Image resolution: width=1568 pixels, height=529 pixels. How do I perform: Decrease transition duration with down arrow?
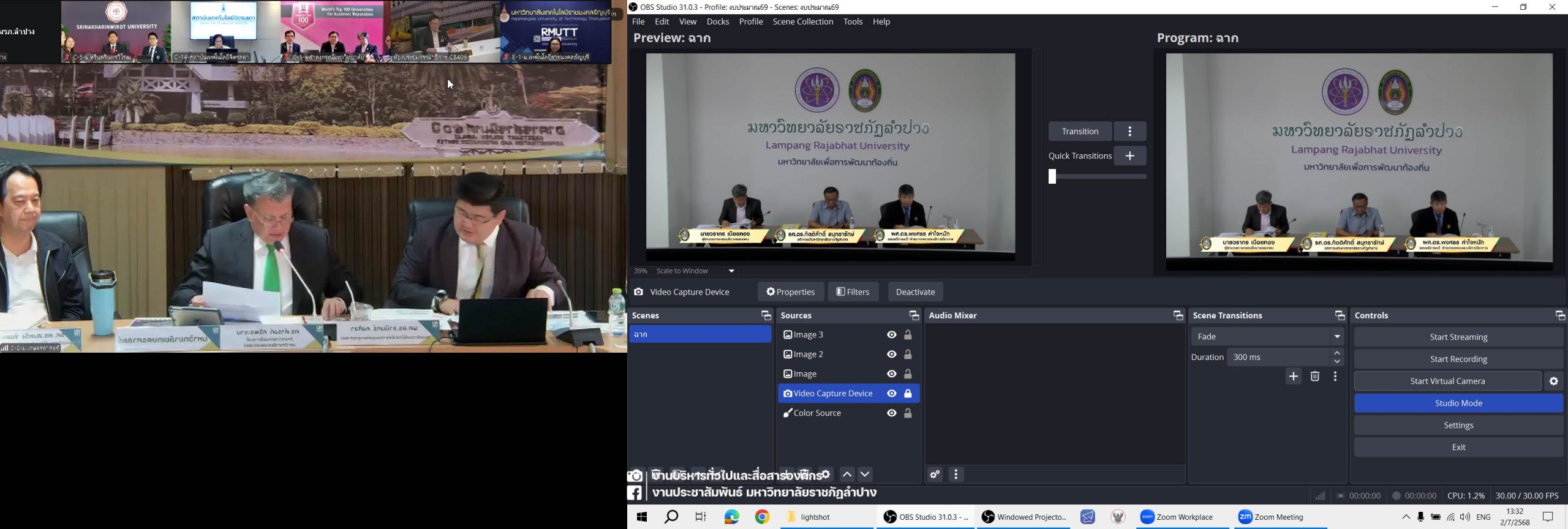click(x=1338, y=361)
